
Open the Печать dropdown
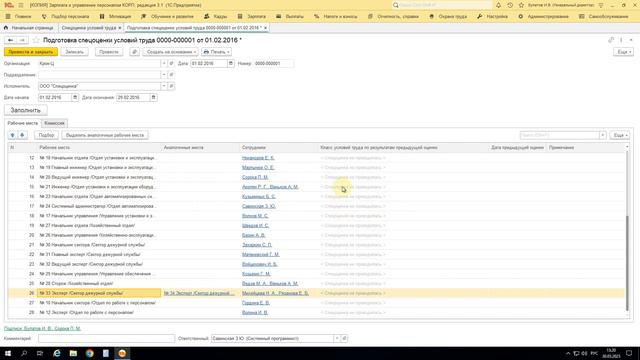click(217, 52)
